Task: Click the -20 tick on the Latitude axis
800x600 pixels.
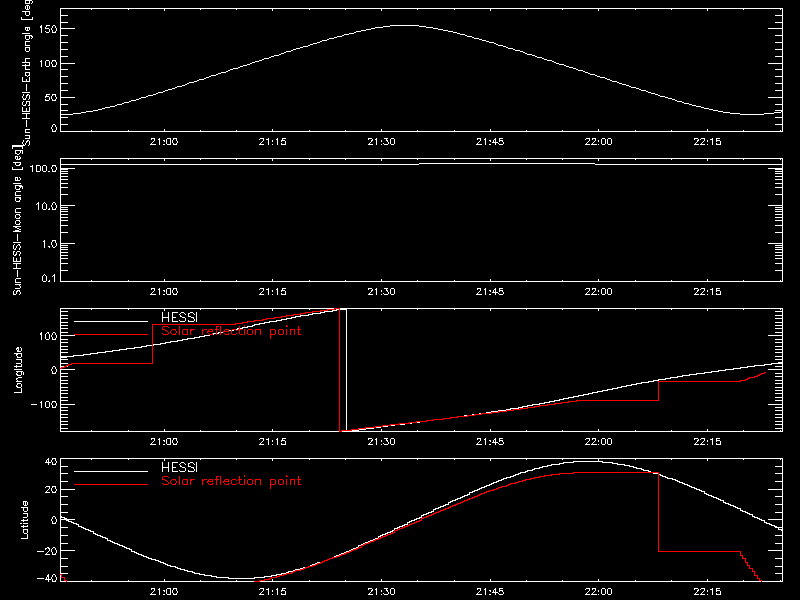Action: coord(47,551)
